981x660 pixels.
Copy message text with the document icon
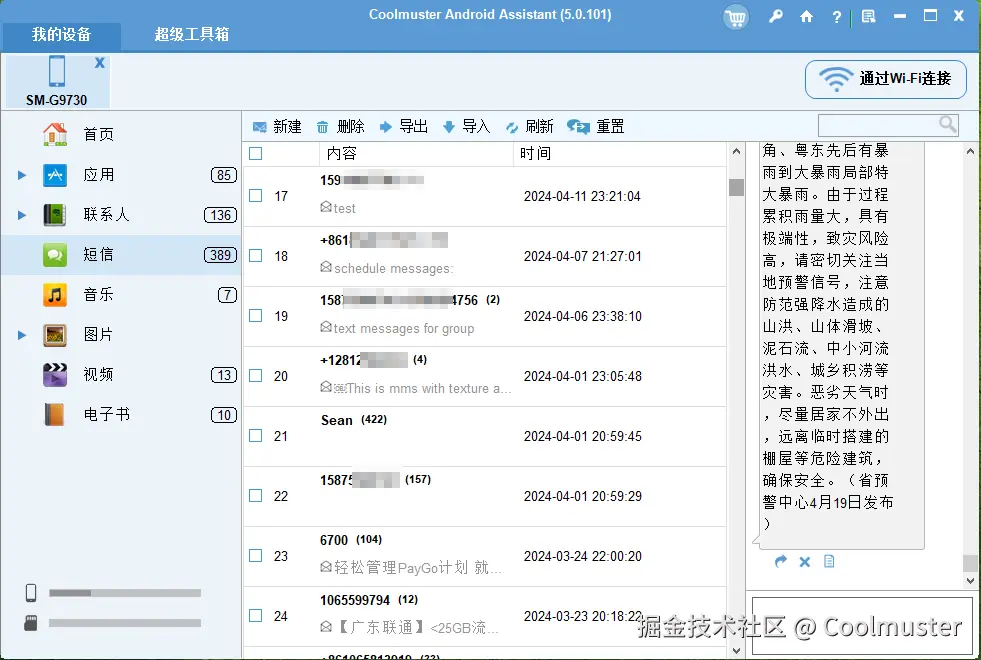click(829, 561)
